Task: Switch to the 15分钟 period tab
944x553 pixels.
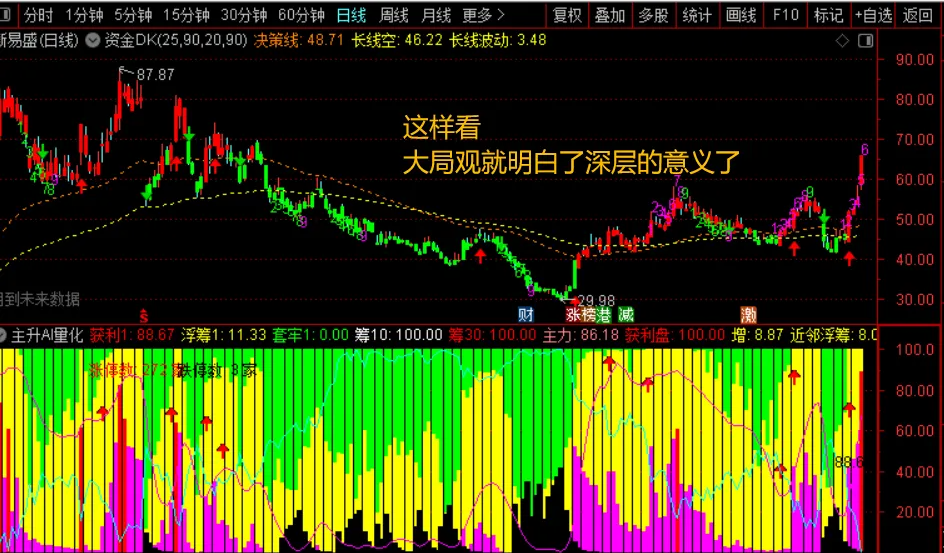Action: (x=187, y=15)
